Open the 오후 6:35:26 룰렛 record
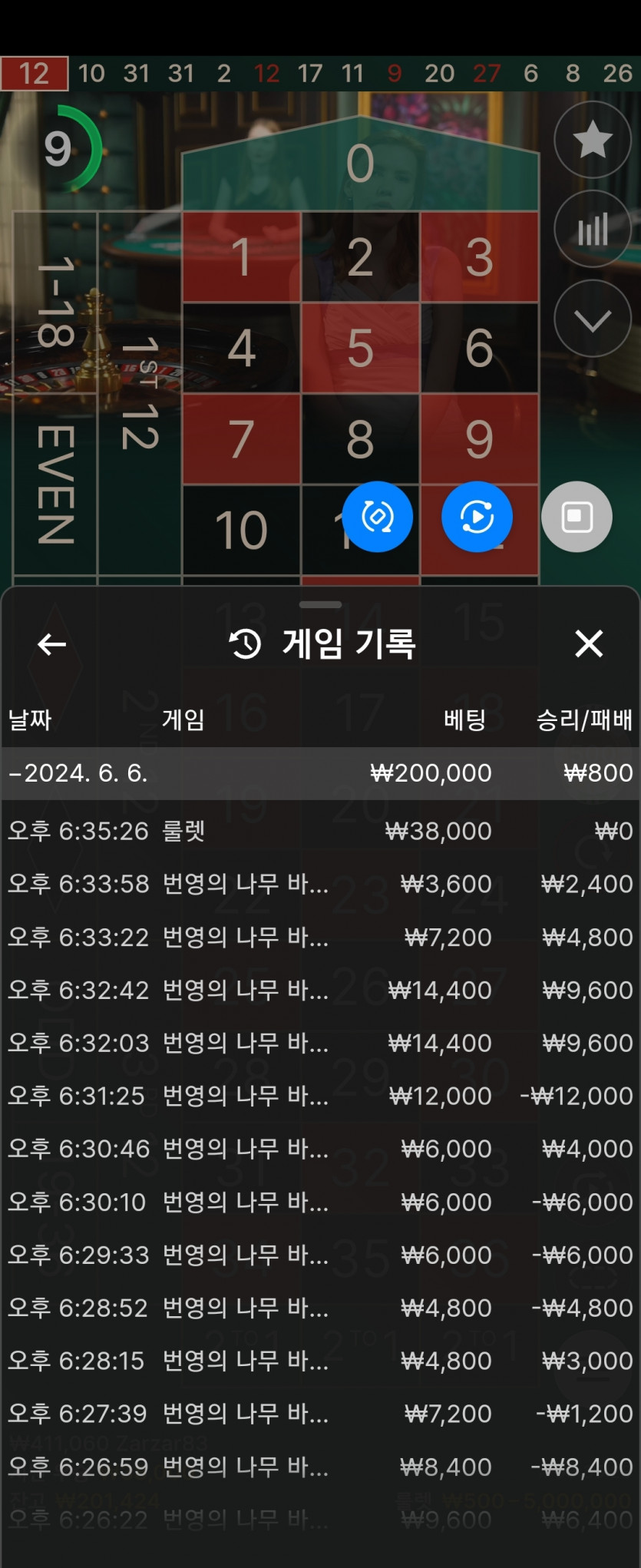The height and width of the screenshot is (1568, 641). pyautogui.click(x=320, y=831)
